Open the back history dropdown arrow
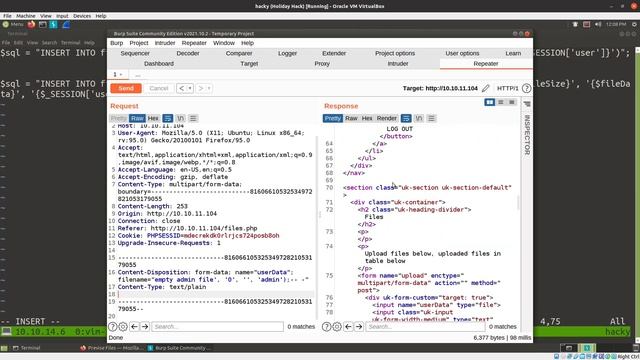This screenshot has width=640, height=360. (x=190, y=88)
